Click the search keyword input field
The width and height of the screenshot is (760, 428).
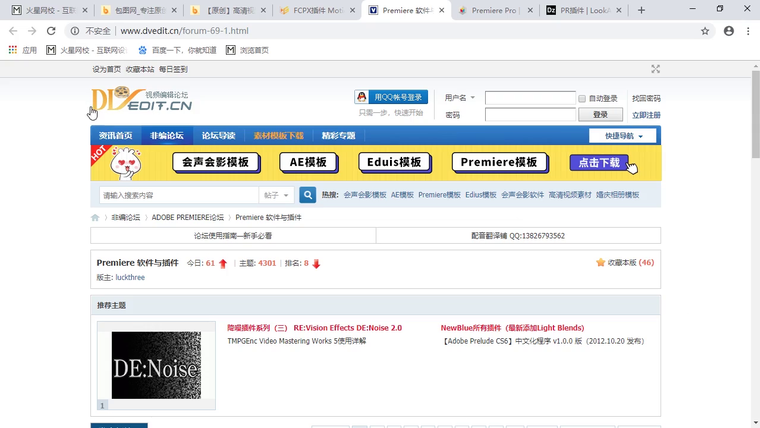coord(178,195)
